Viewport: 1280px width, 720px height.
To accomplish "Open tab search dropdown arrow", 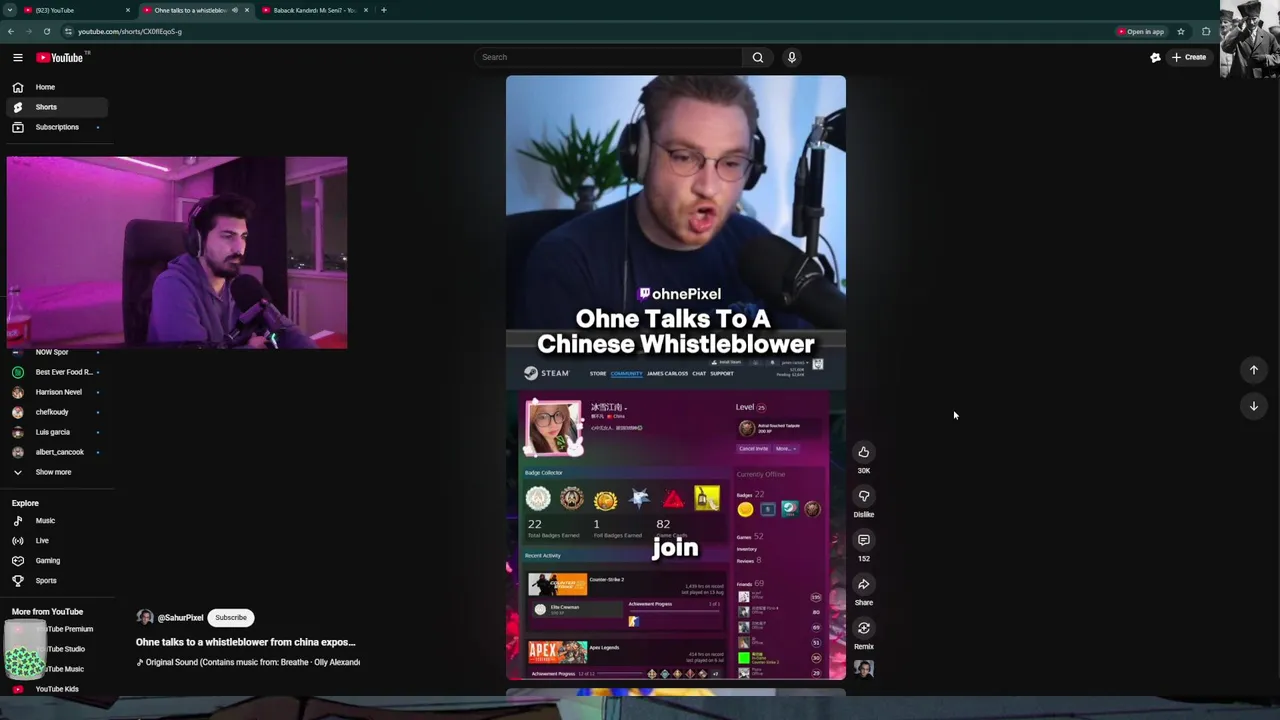I will point(9,10).
